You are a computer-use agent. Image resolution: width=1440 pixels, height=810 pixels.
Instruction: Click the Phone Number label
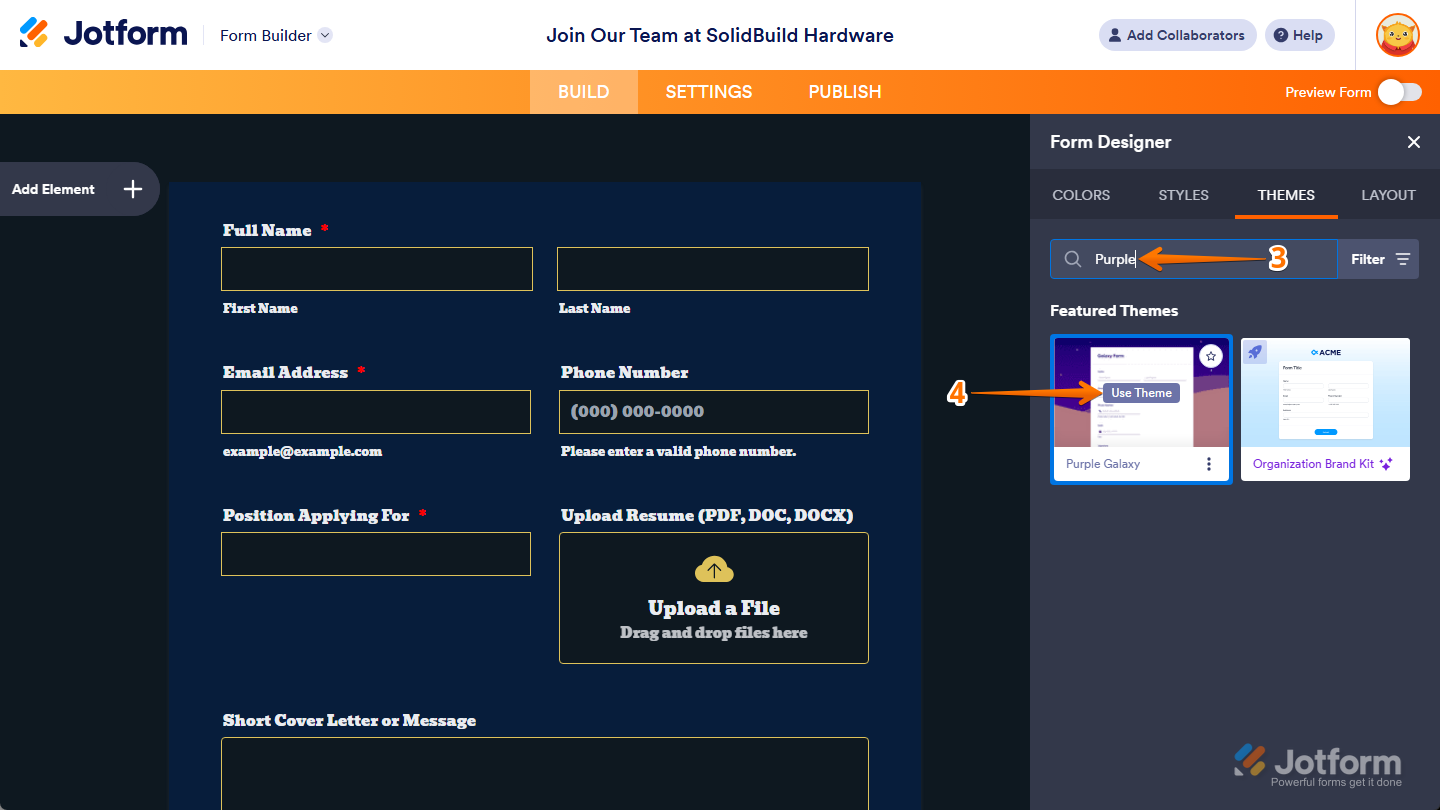pos(625,372)
